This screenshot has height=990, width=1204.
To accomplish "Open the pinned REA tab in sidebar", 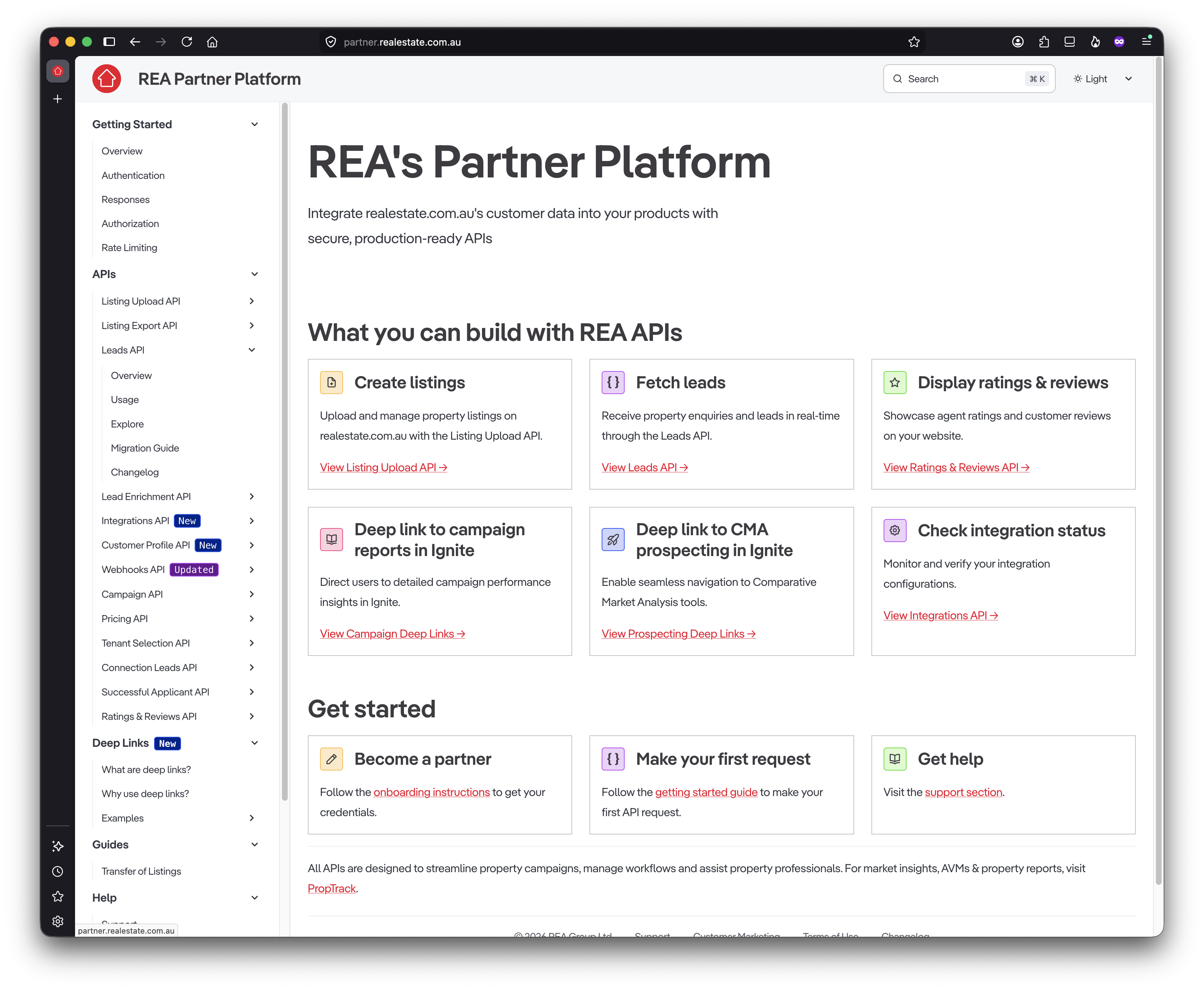I will point(57,71).
